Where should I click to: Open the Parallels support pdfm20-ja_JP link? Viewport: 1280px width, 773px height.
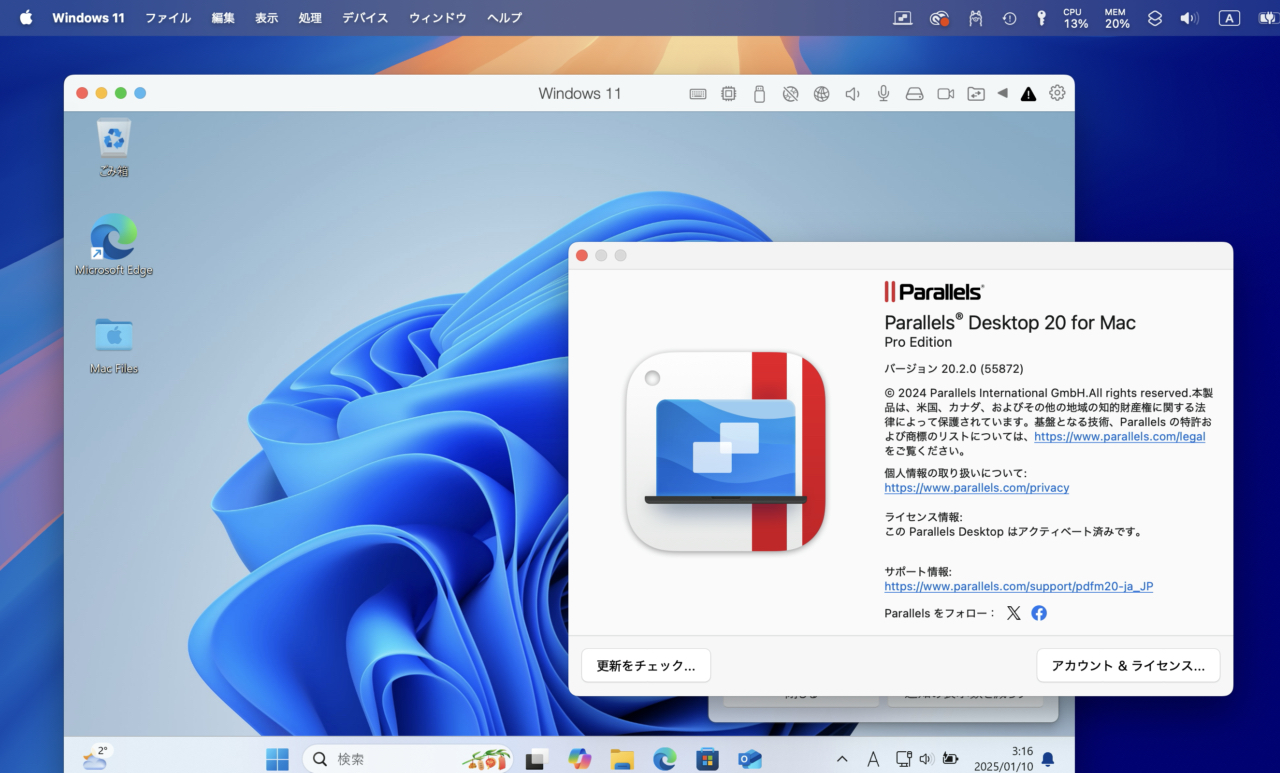[1018, 586]
